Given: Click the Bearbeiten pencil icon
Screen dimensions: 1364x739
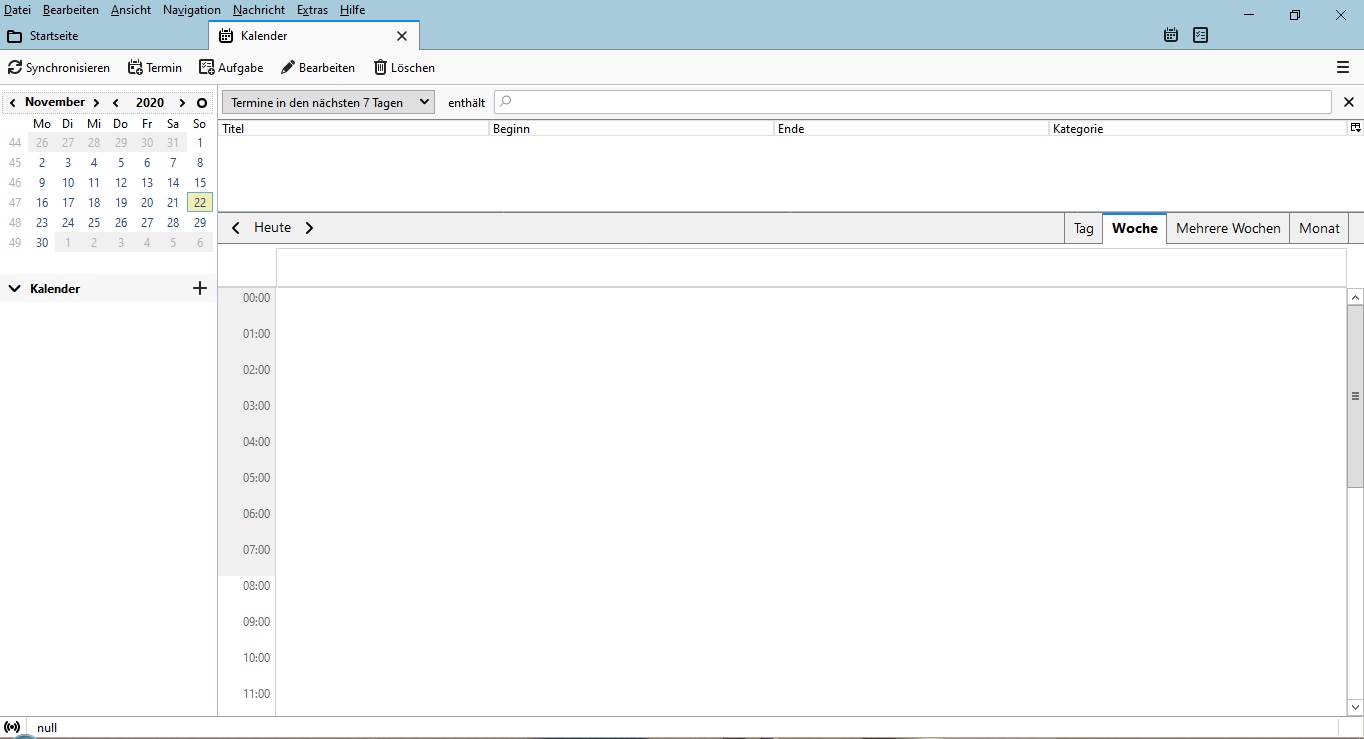Looking at the screenshot, I should pos(288,68).
